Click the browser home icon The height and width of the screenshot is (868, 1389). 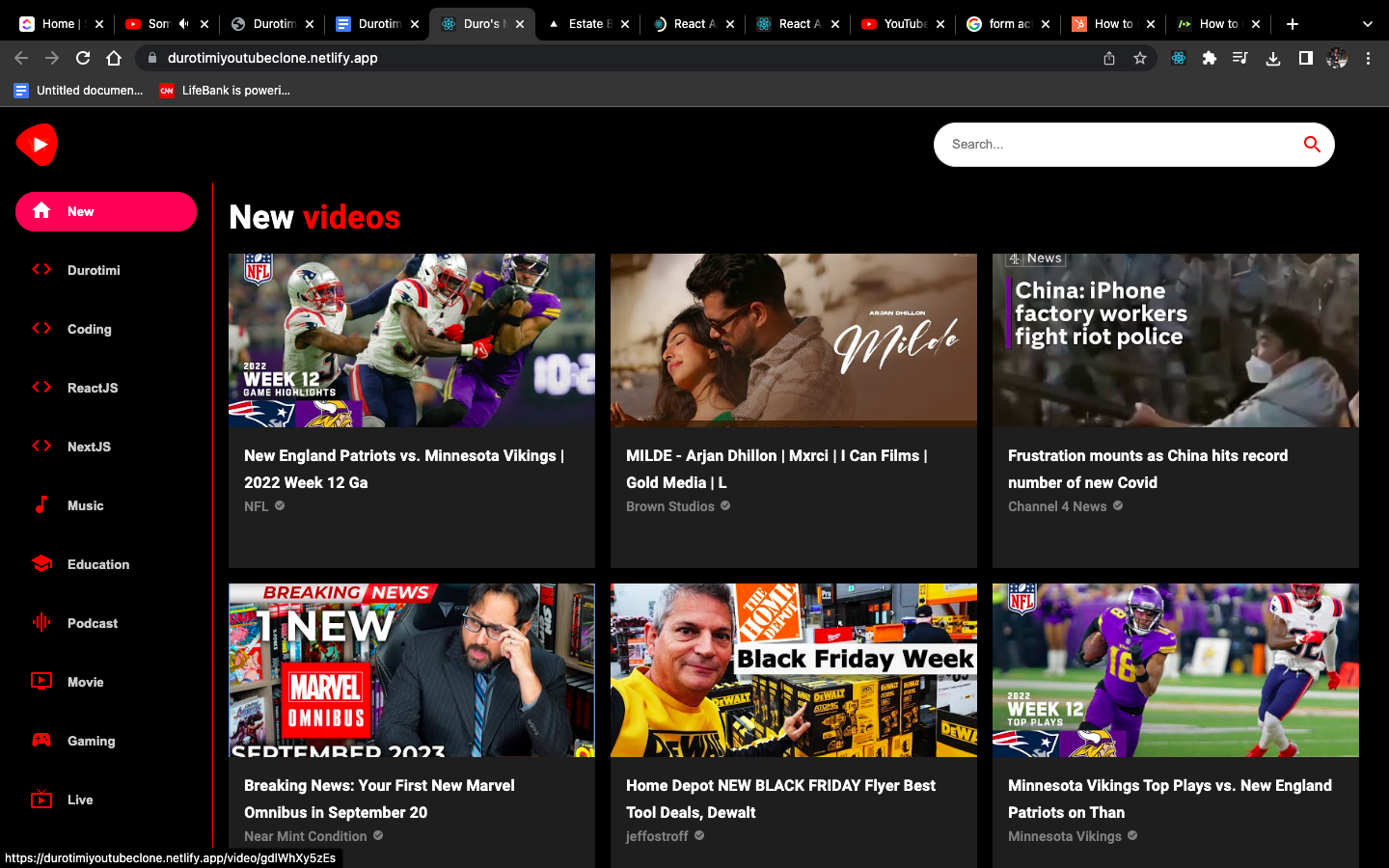pyautogui.click(x=114, y=58)
